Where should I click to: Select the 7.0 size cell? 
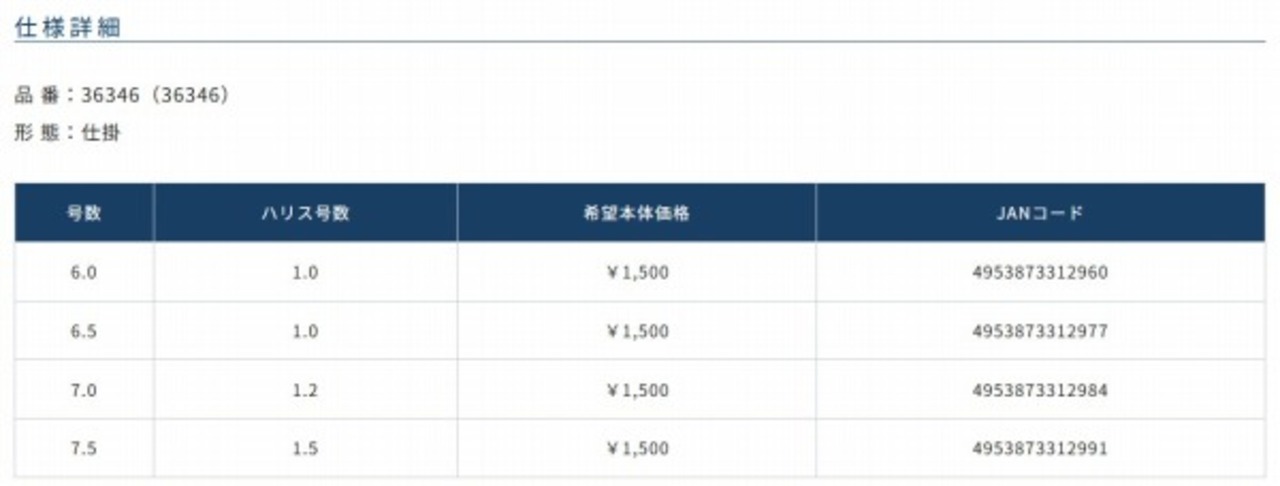(x=84, y=390)
